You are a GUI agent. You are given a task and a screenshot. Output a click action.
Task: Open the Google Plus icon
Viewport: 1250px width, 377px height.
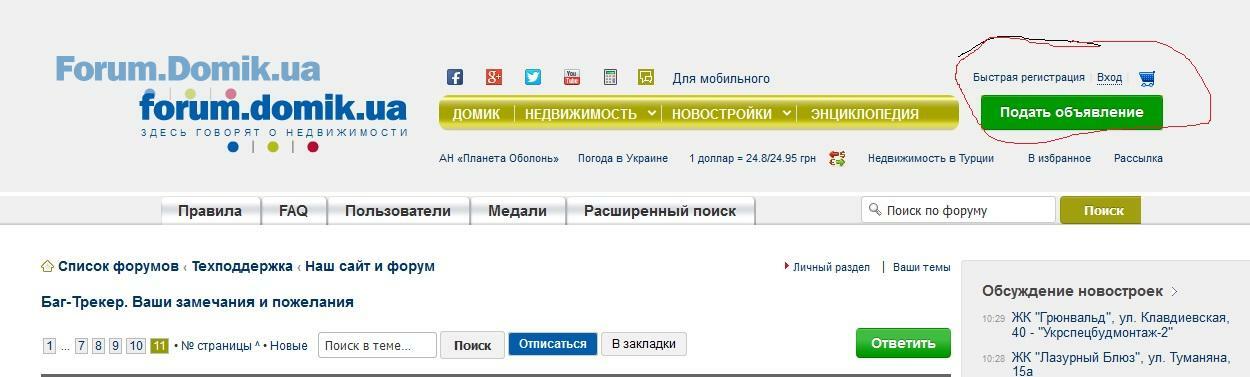click(x=494, y=77)
